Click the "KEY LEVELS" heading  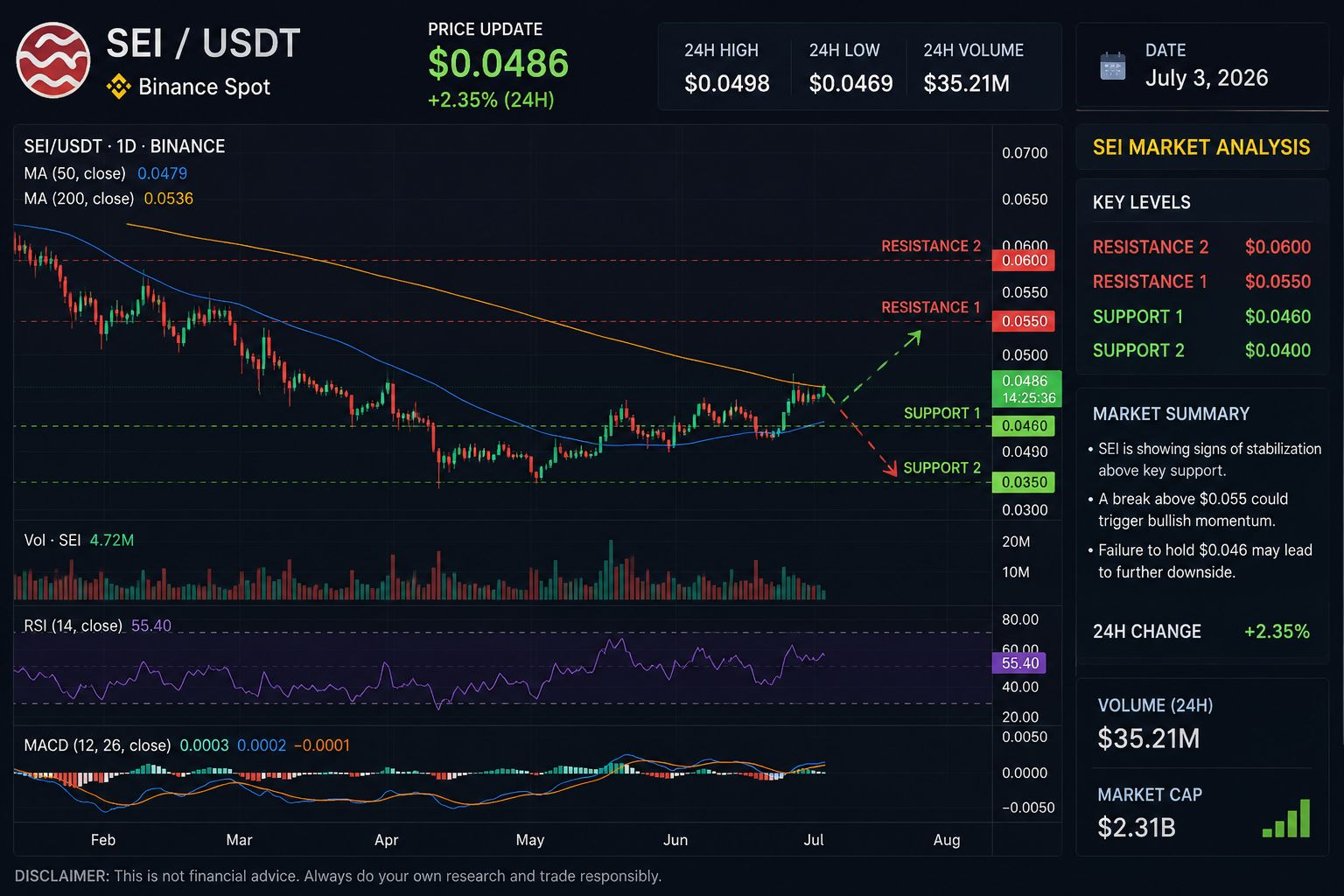(1142, 202)
